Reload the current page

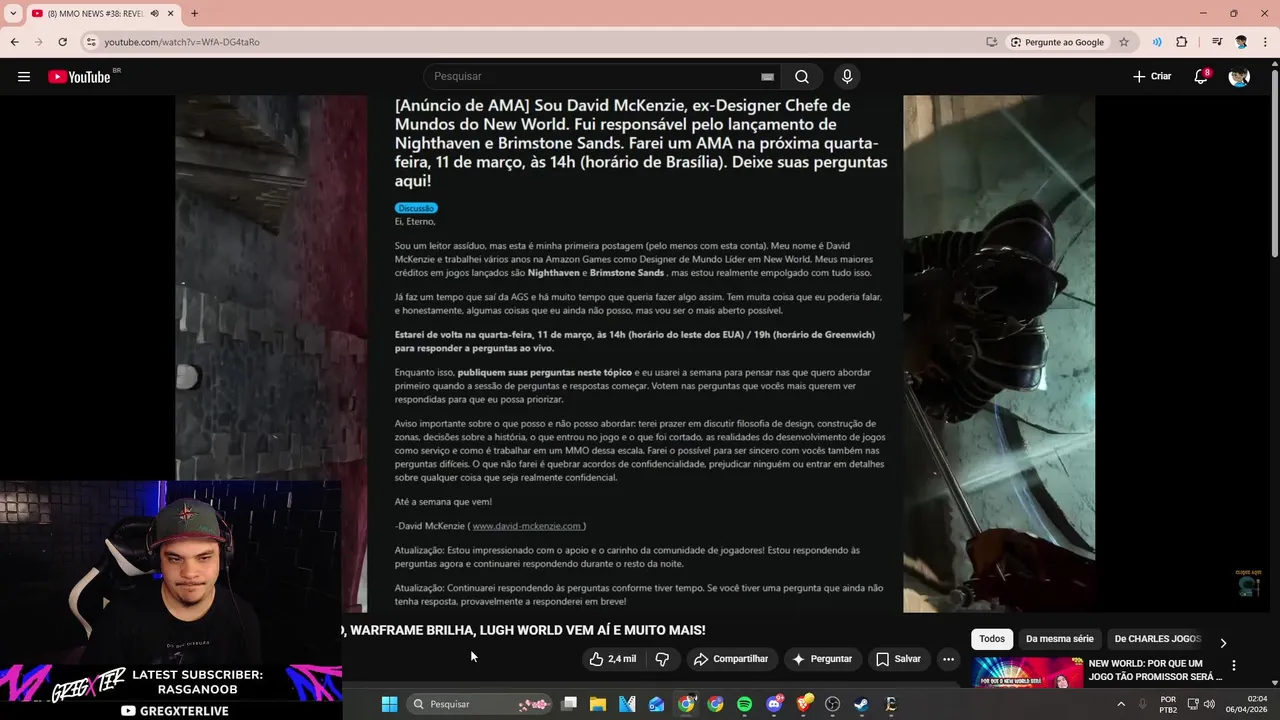coord(62,42)
